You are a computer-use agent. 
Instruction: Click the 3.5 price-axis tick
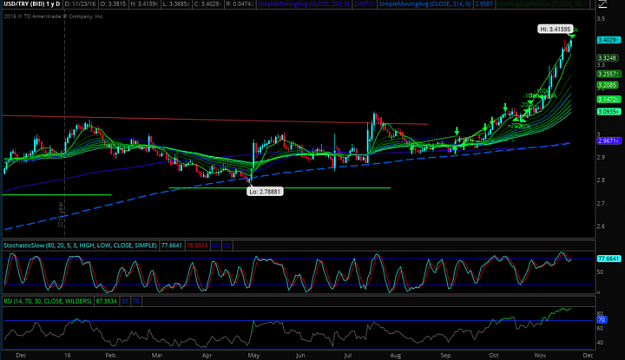click(x=601, y=19)
